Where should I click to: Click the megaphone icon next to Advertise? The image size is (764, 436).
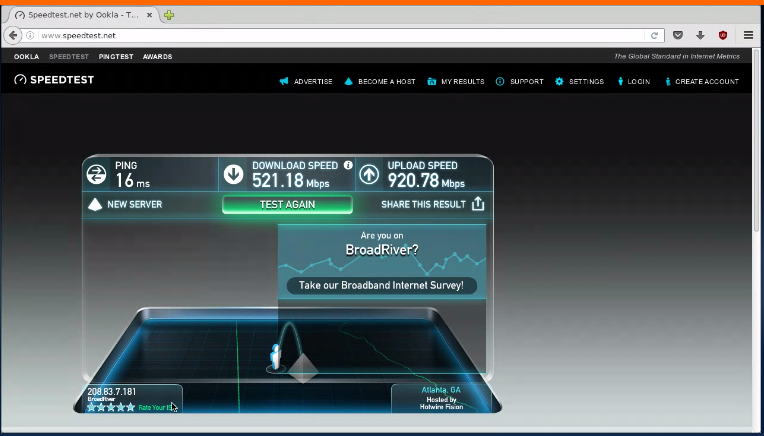pyautogui.click(x=284, y=81)
